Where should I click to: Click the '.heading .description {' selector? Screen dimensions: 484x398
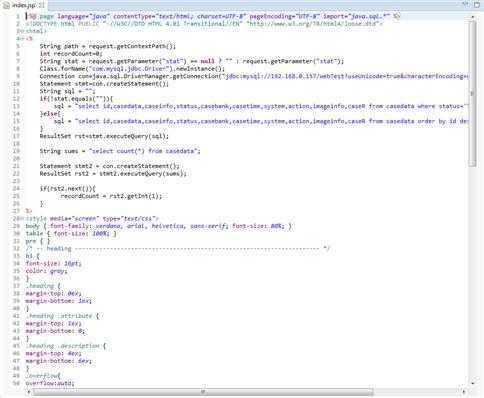click(x=66, y=346)
